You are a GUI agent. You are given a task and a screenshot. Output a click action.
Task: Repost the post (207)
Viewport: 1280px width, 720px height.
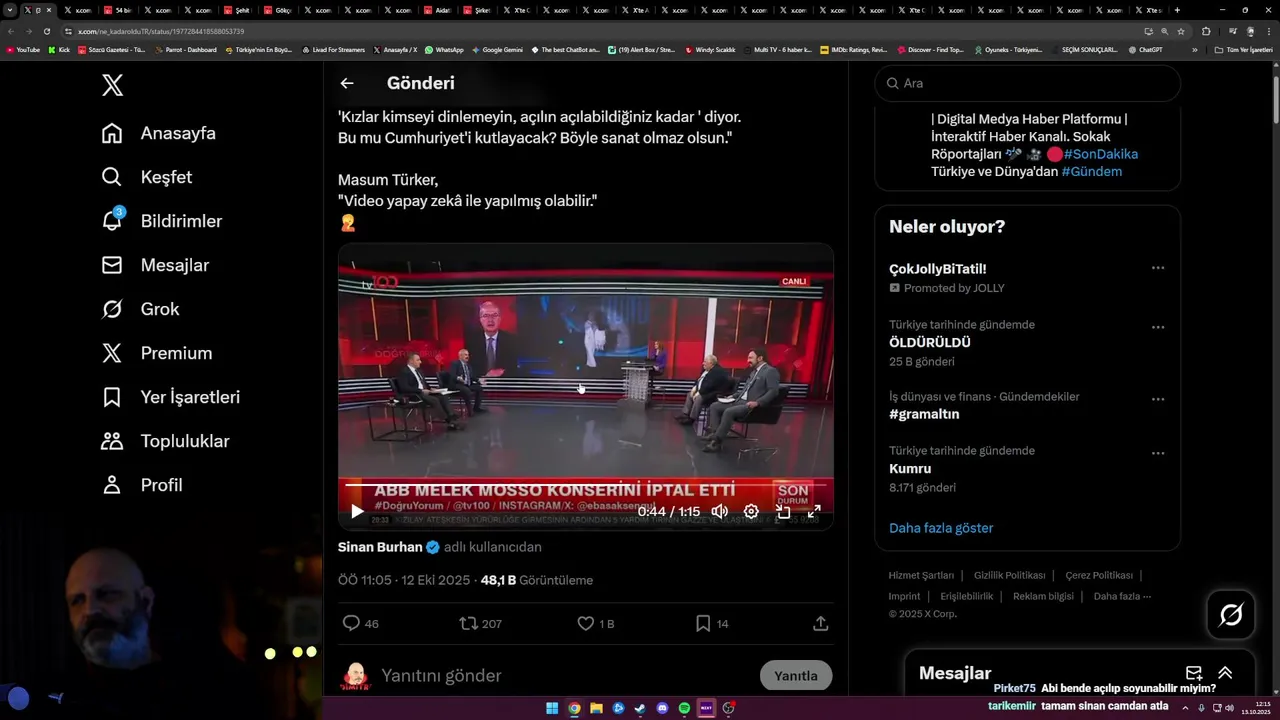coord(480,623)
